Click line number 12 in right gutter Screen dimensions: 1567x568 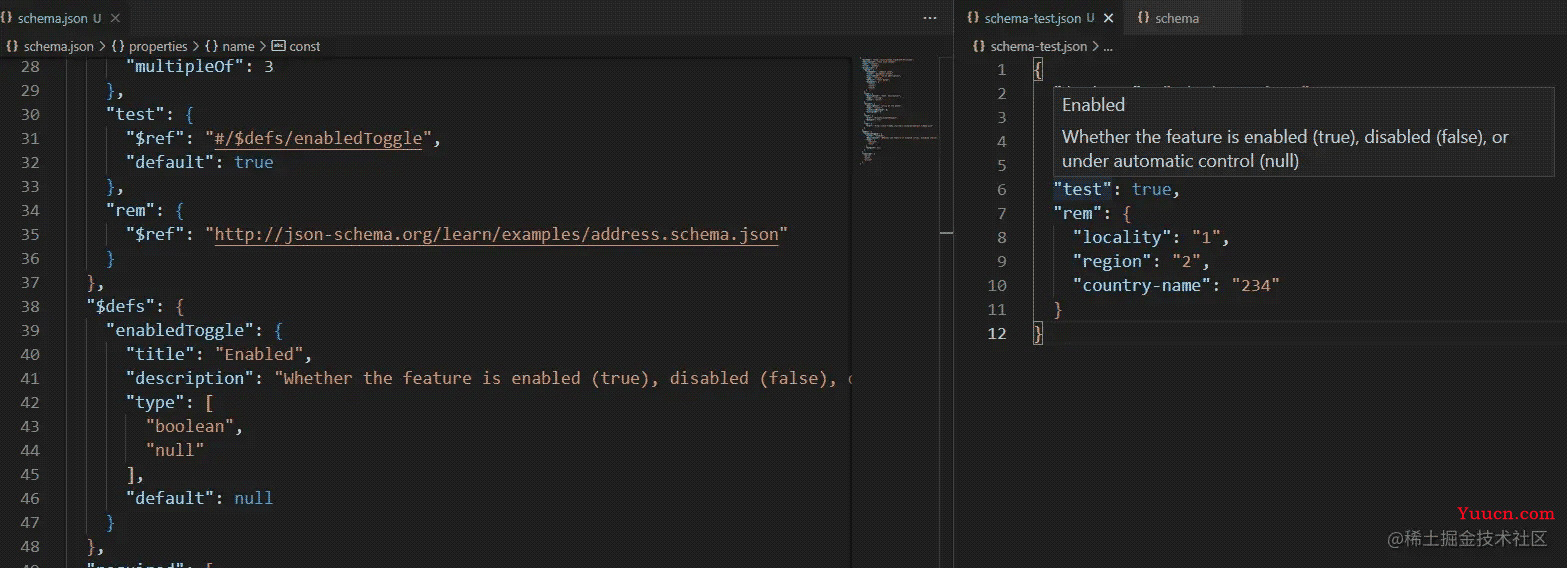point(996,333)
